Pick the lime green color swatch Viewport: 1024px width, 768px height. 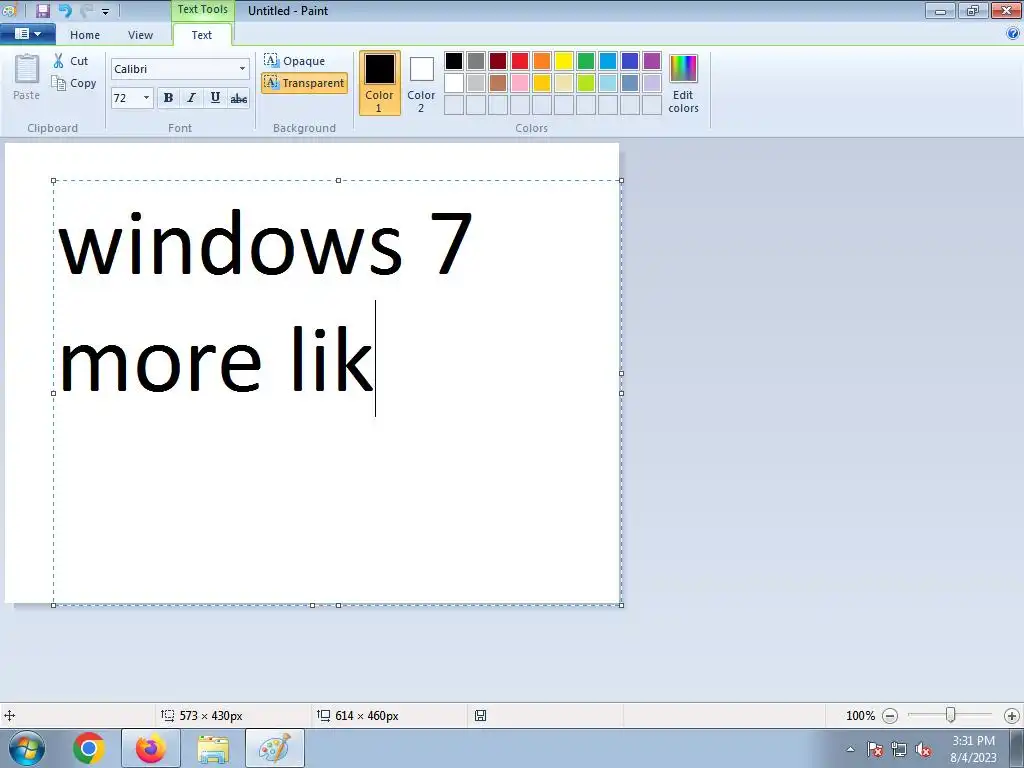click(x=586, y=83)
